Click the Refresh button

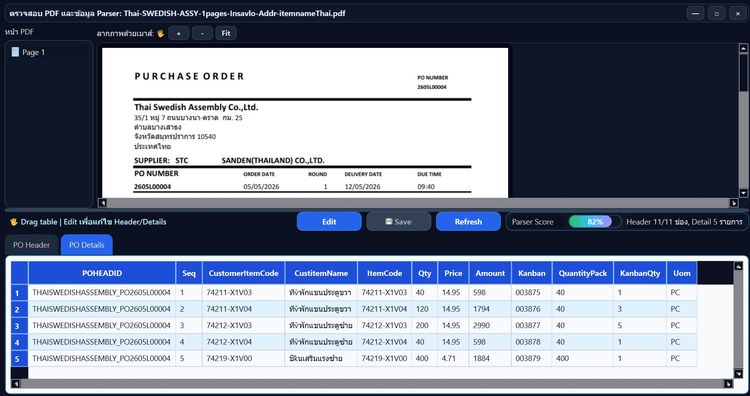point(468,221)
